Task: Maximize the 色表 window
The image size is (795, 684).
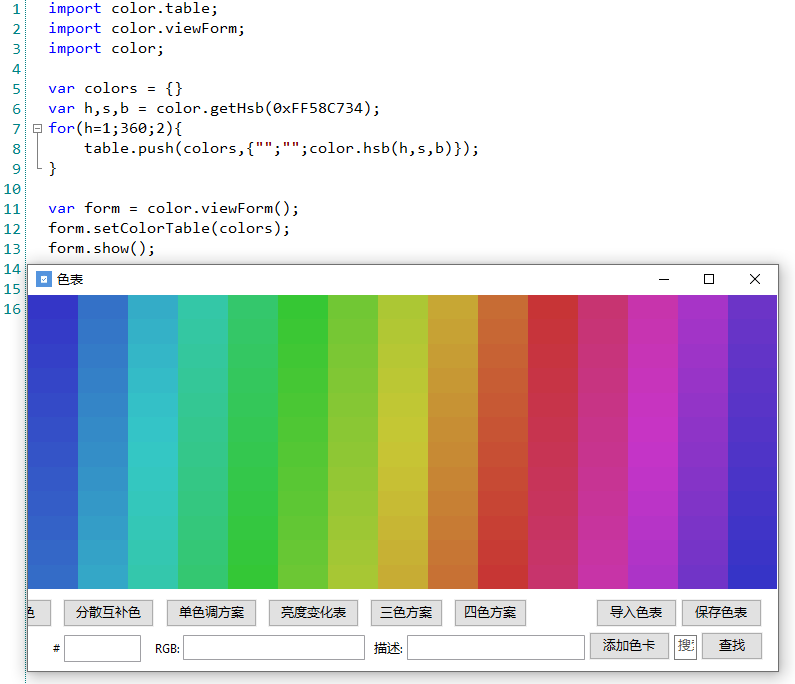Action: 709,279
